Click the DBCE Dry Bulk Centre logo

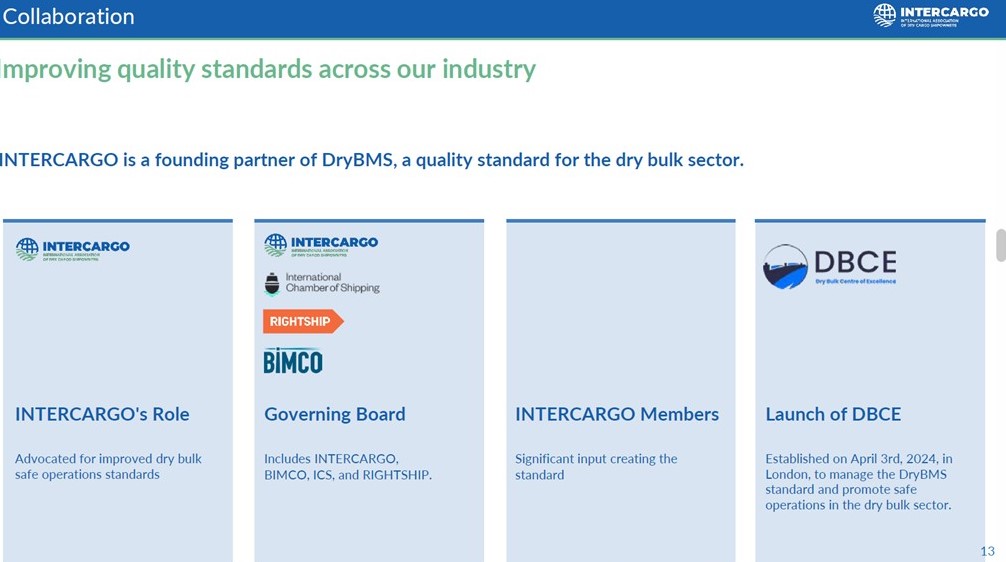829,267
